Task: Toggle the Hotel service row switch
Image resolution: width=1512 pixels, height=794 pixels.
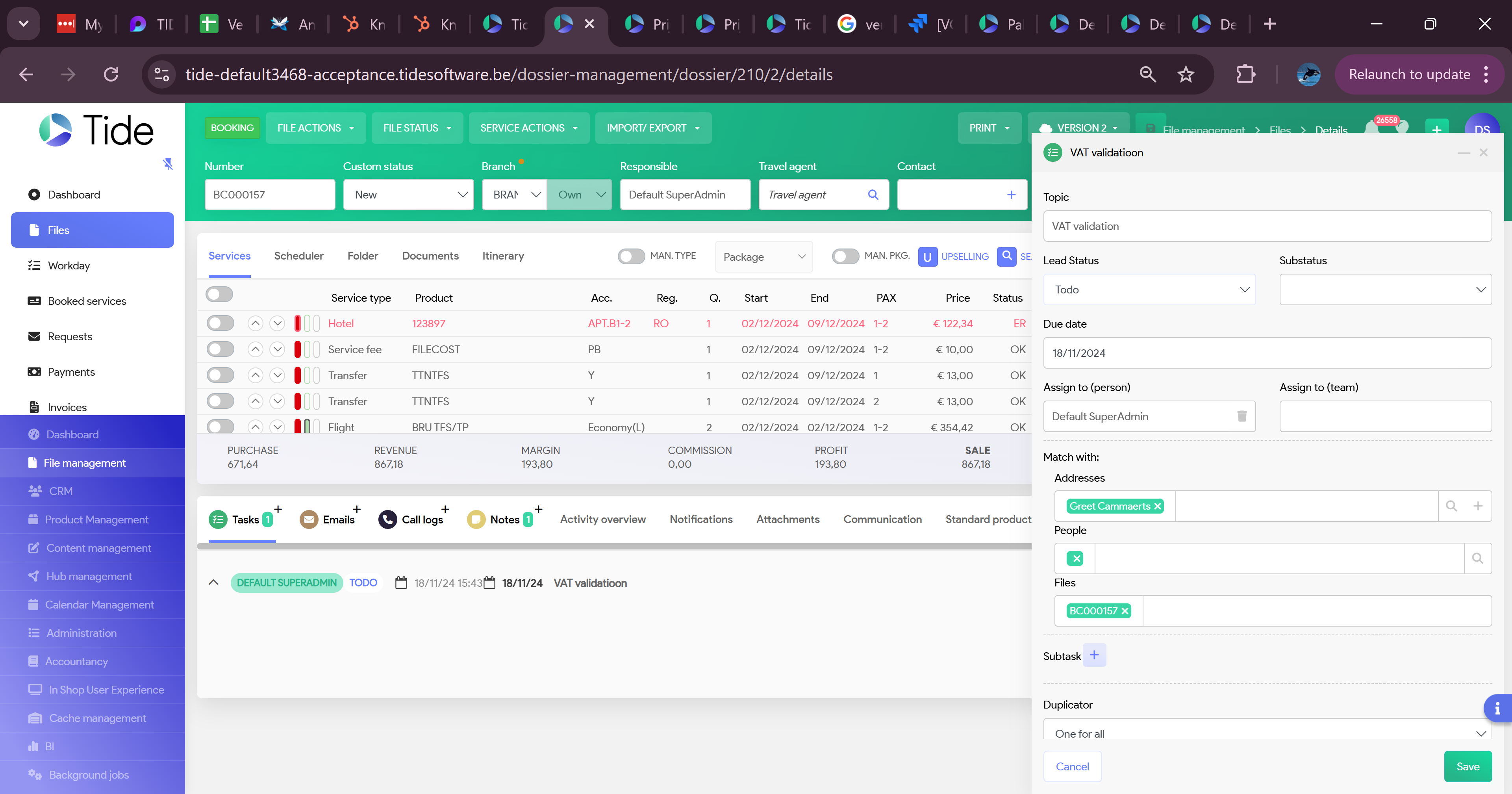Action: [x=220, y=323]
